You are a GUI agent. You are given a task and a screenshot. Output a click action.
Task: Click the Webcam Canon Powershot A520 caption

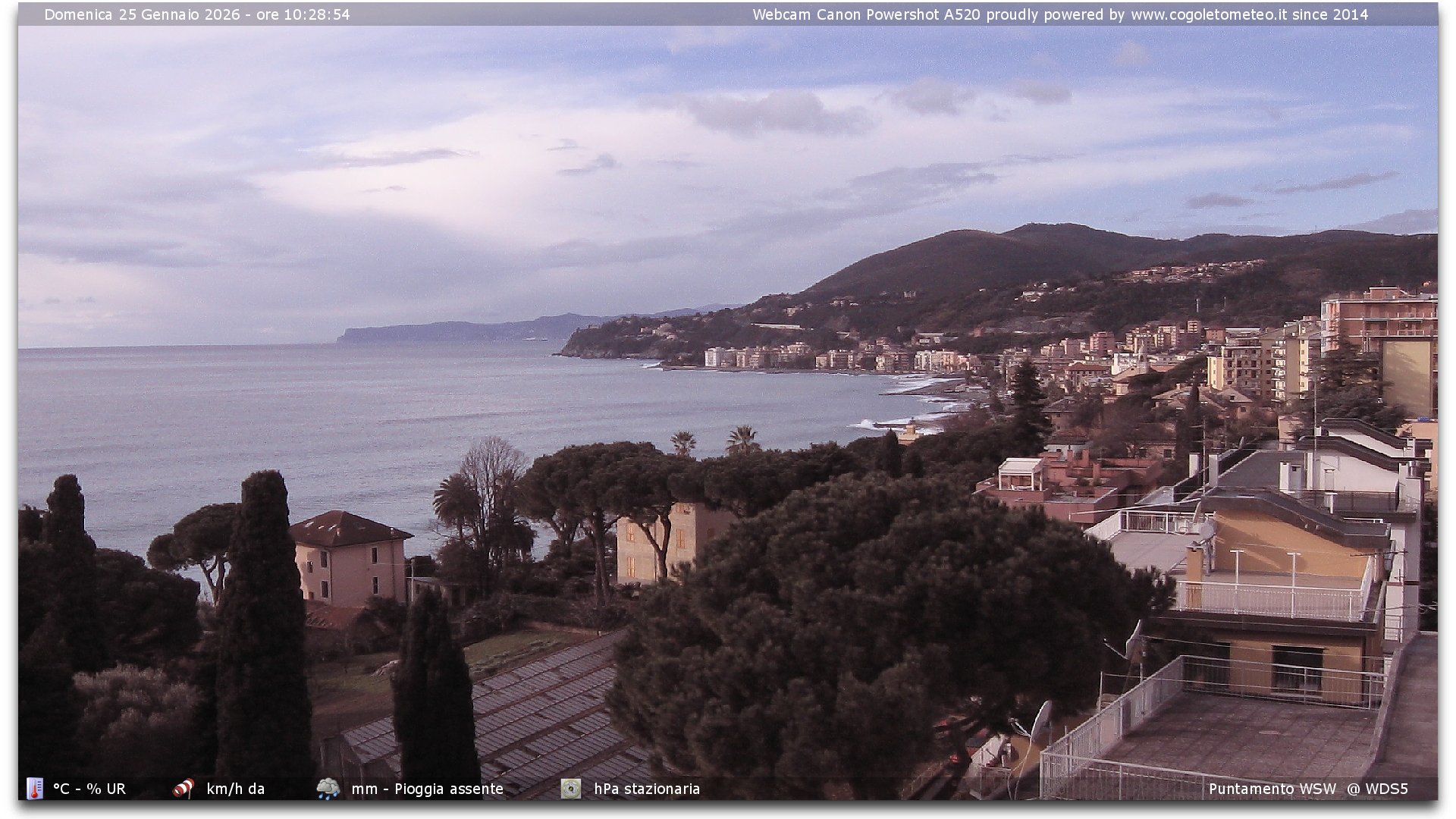pos(866,14)
